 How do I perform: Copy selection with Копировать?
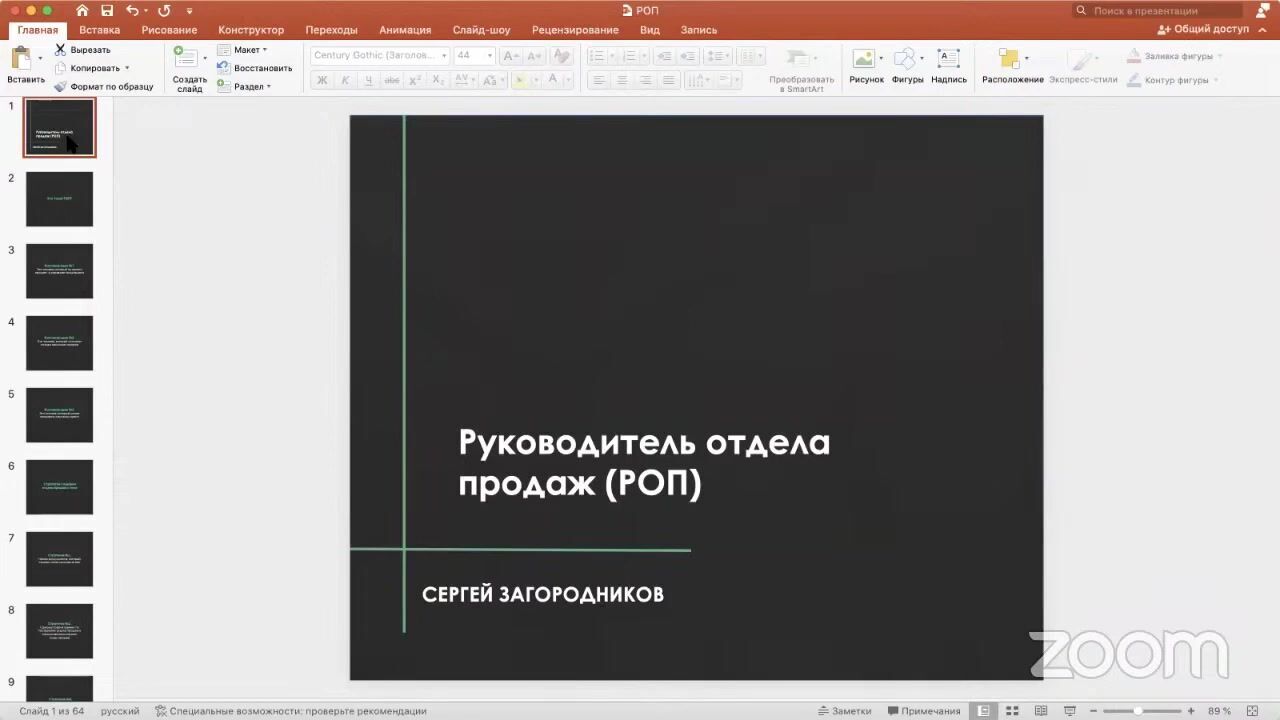[87, 68]
